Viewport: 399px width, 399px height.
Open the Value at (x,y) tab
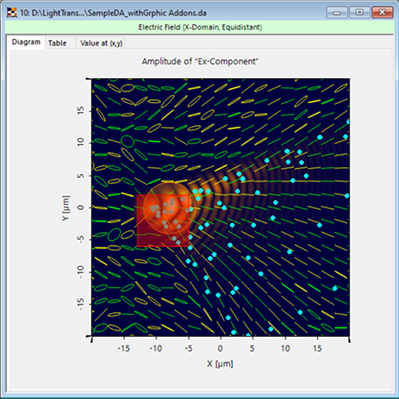pyautogui.click(x=101, y=43)
